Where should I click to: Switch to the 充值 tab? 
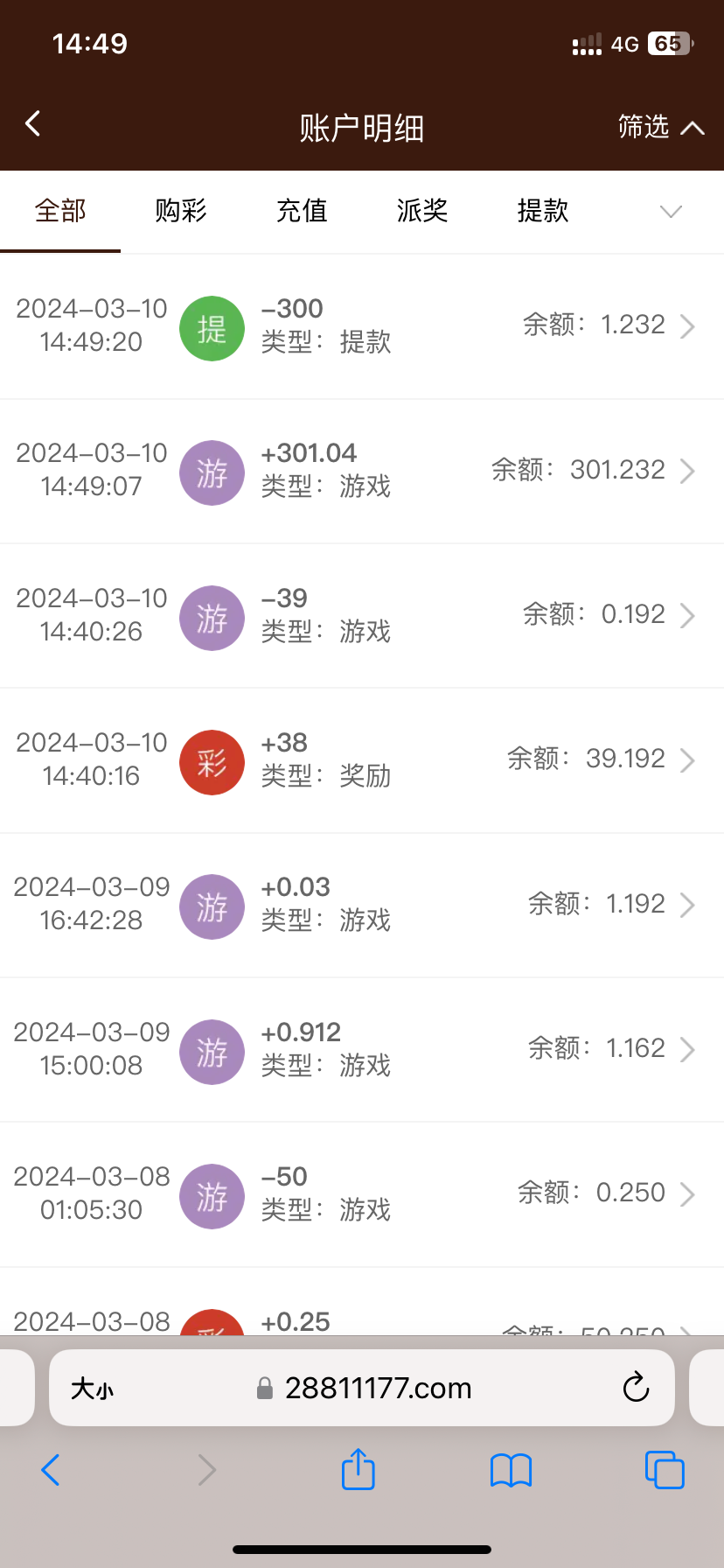point(302,211)
